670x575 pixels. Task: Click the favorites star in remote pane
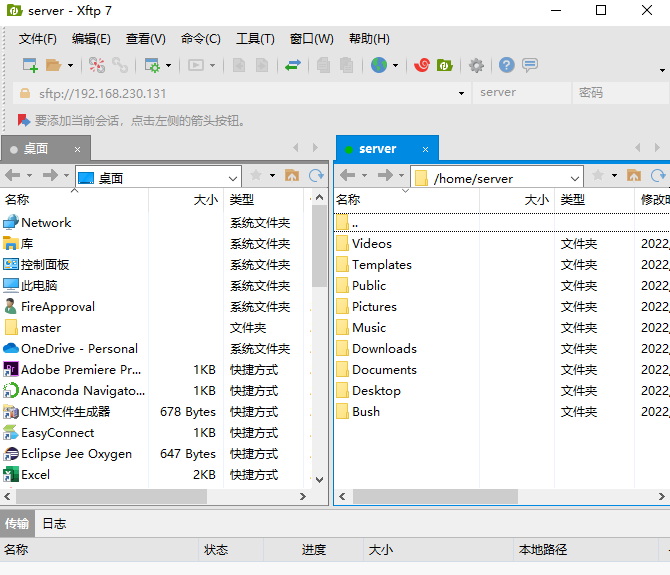click(x=598, y=175)
